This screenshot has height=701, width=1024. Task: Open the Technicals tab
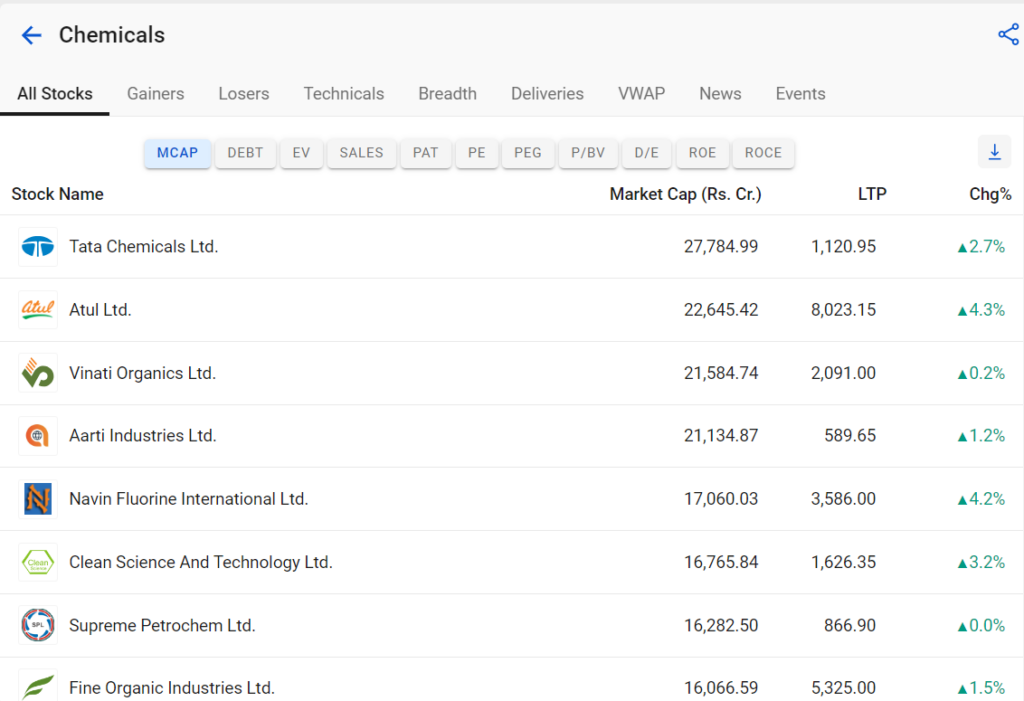click(344, 94)
